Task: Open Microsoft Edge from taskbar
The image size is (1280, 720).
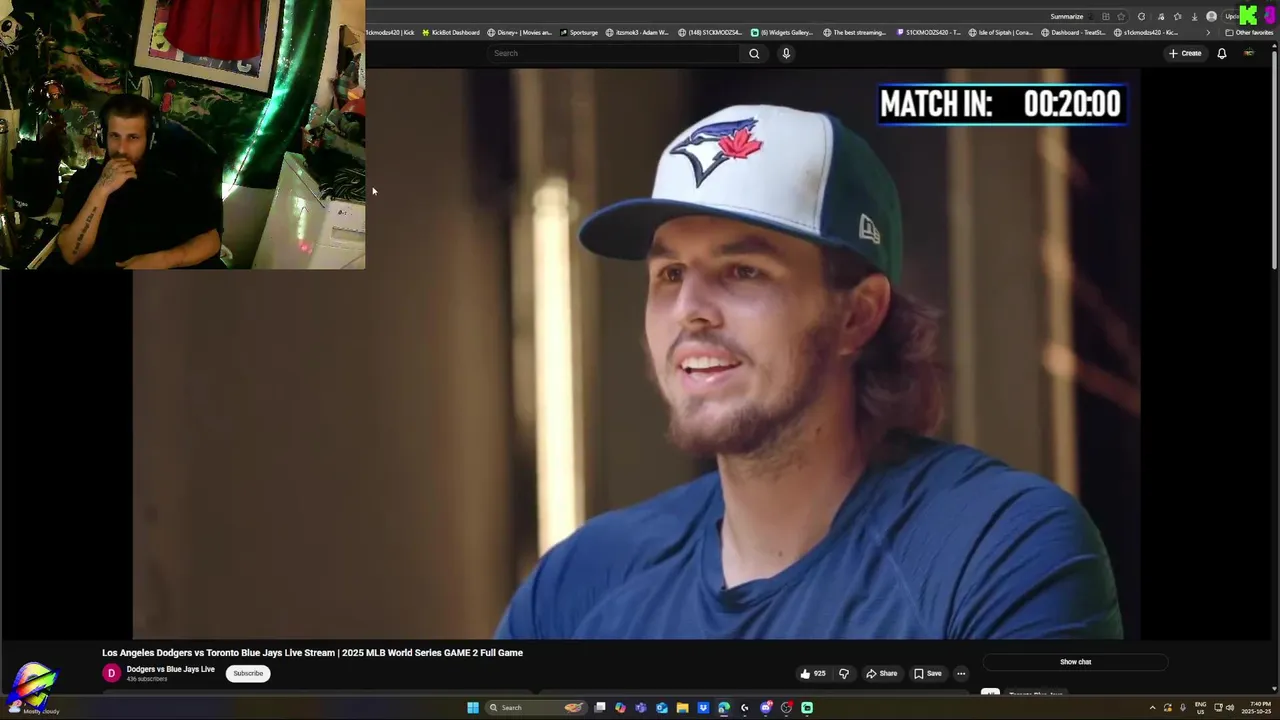Action: pyautogui.click(x=724, y=707)
